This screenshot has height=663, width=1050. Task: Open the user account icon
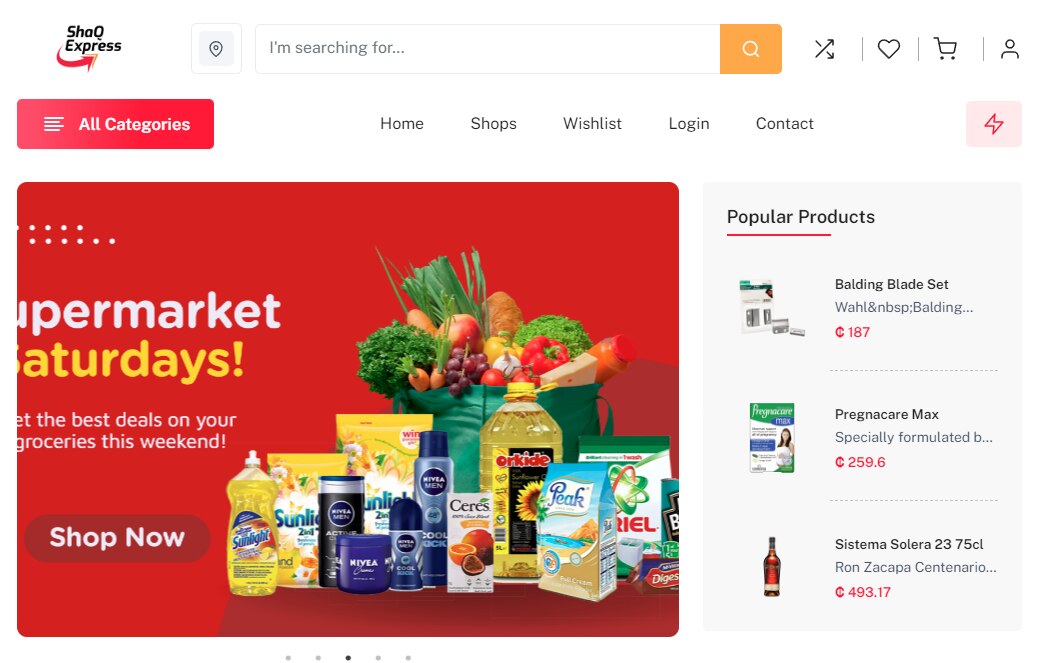(x=1010, y=49)
